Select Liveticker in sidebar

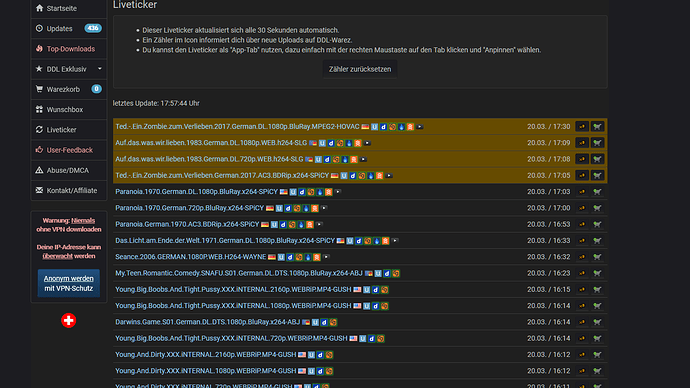pyautogui.click(x=69, y=130)
